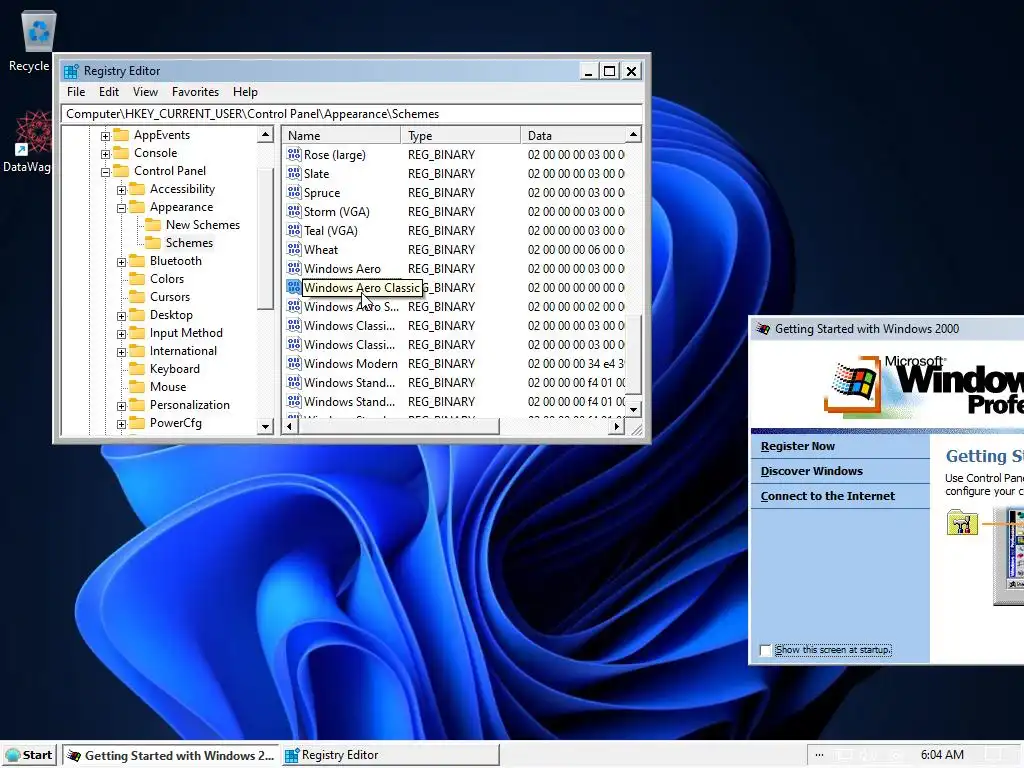Click the Keyboard folder icon
The image size is (1024, 768).
coord(137,368)
